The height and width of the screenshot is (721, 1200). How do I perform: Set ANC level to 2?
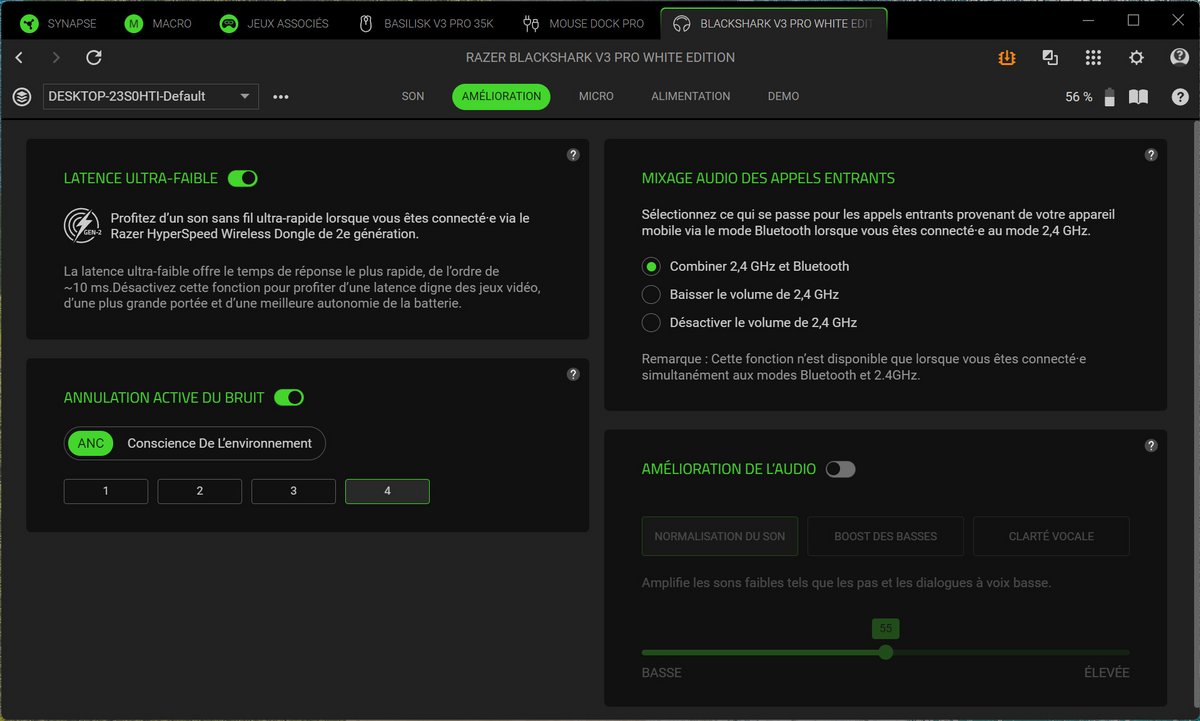coord(200,491)
